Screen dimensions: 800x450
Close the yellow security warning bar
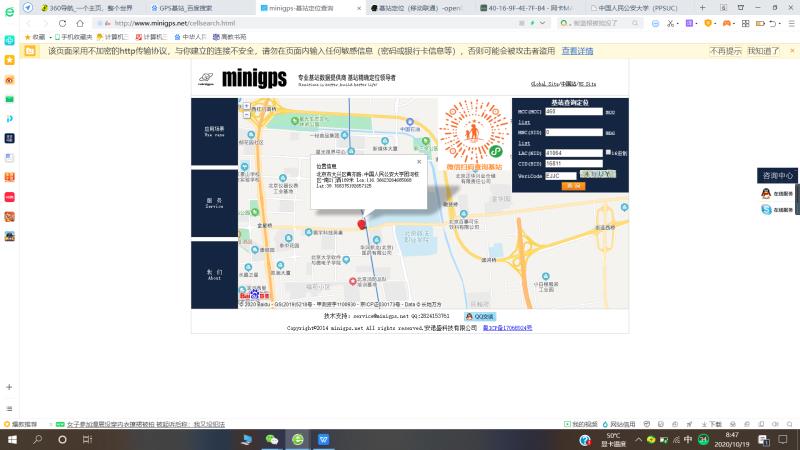(x=792, y=51)
